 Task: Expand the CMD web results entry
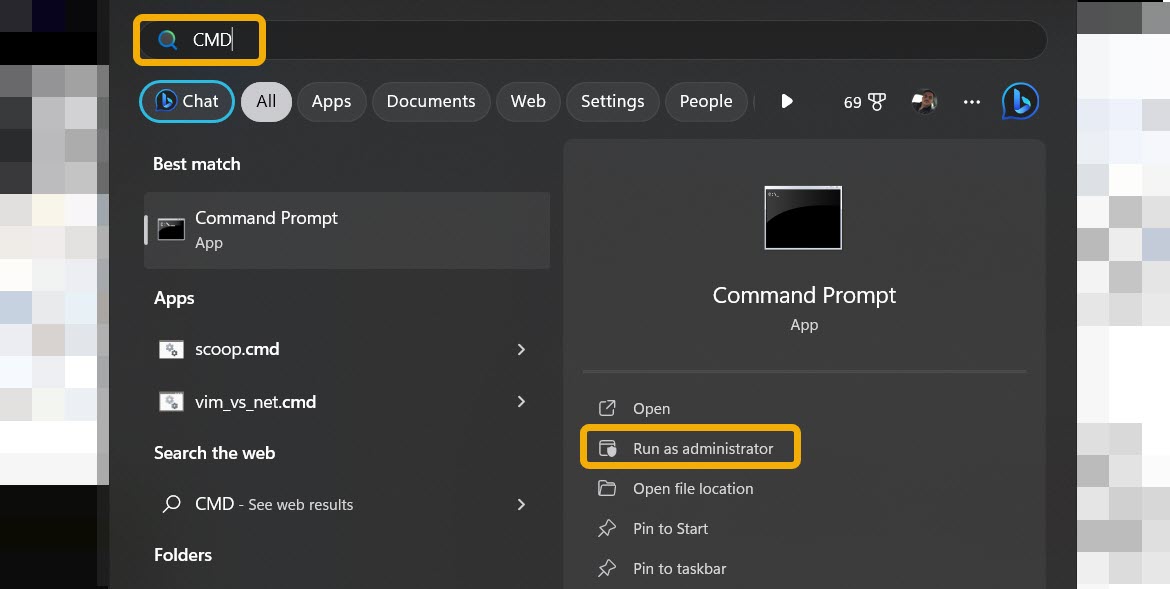(x=521, y=504)
